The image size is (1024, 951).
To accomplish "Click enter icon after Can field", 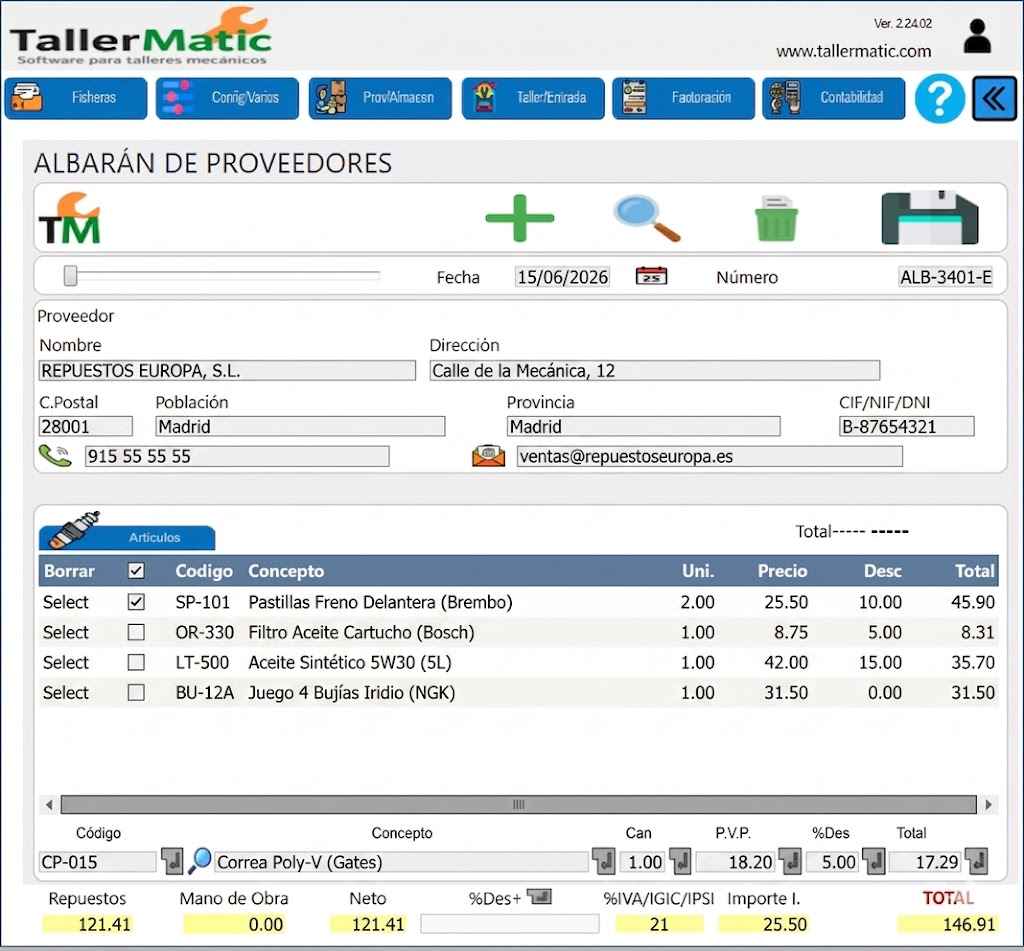I will (680, 862).
